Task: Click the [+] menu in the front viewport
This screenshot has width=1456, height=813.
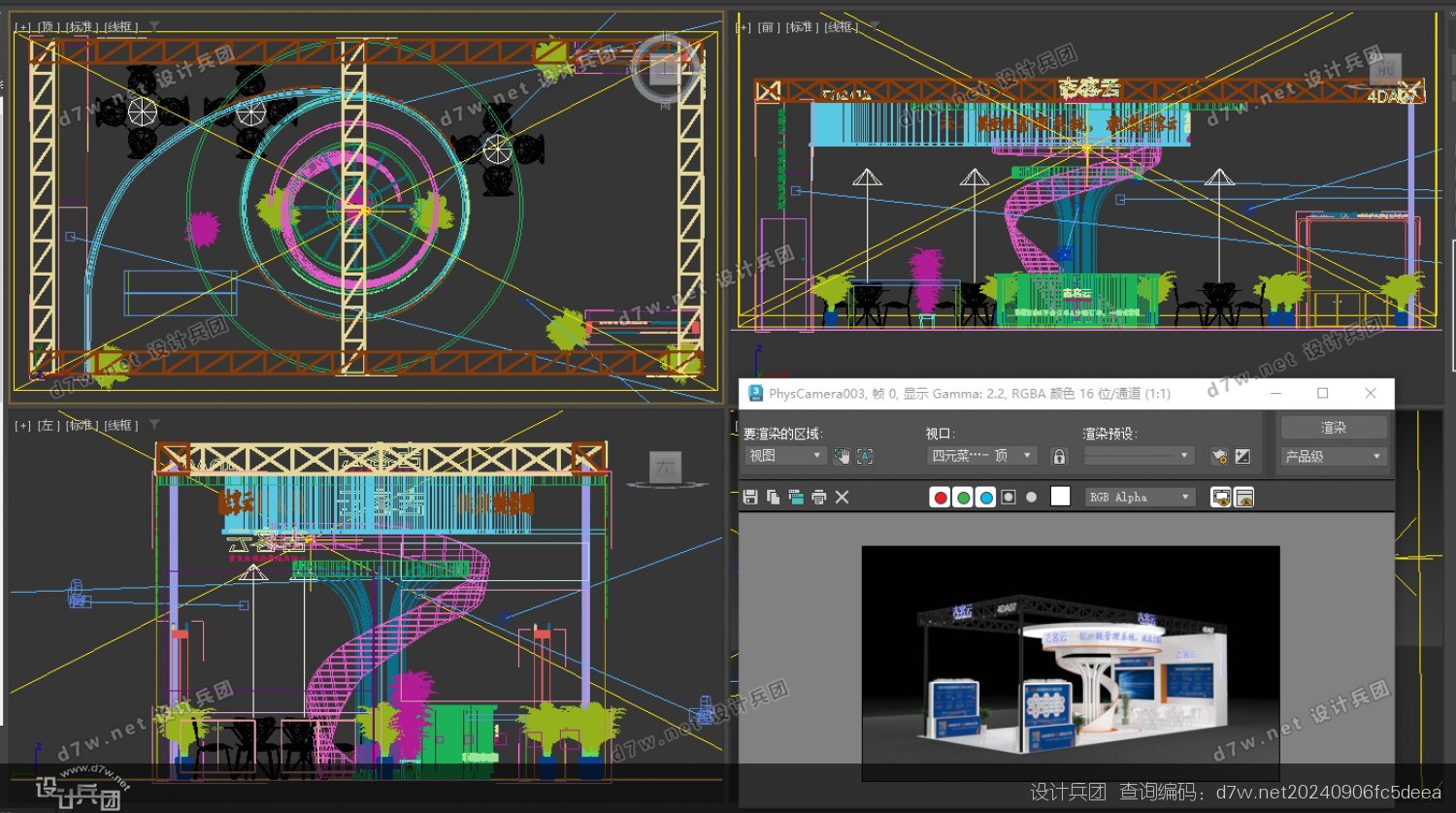Action: [744, 27]
